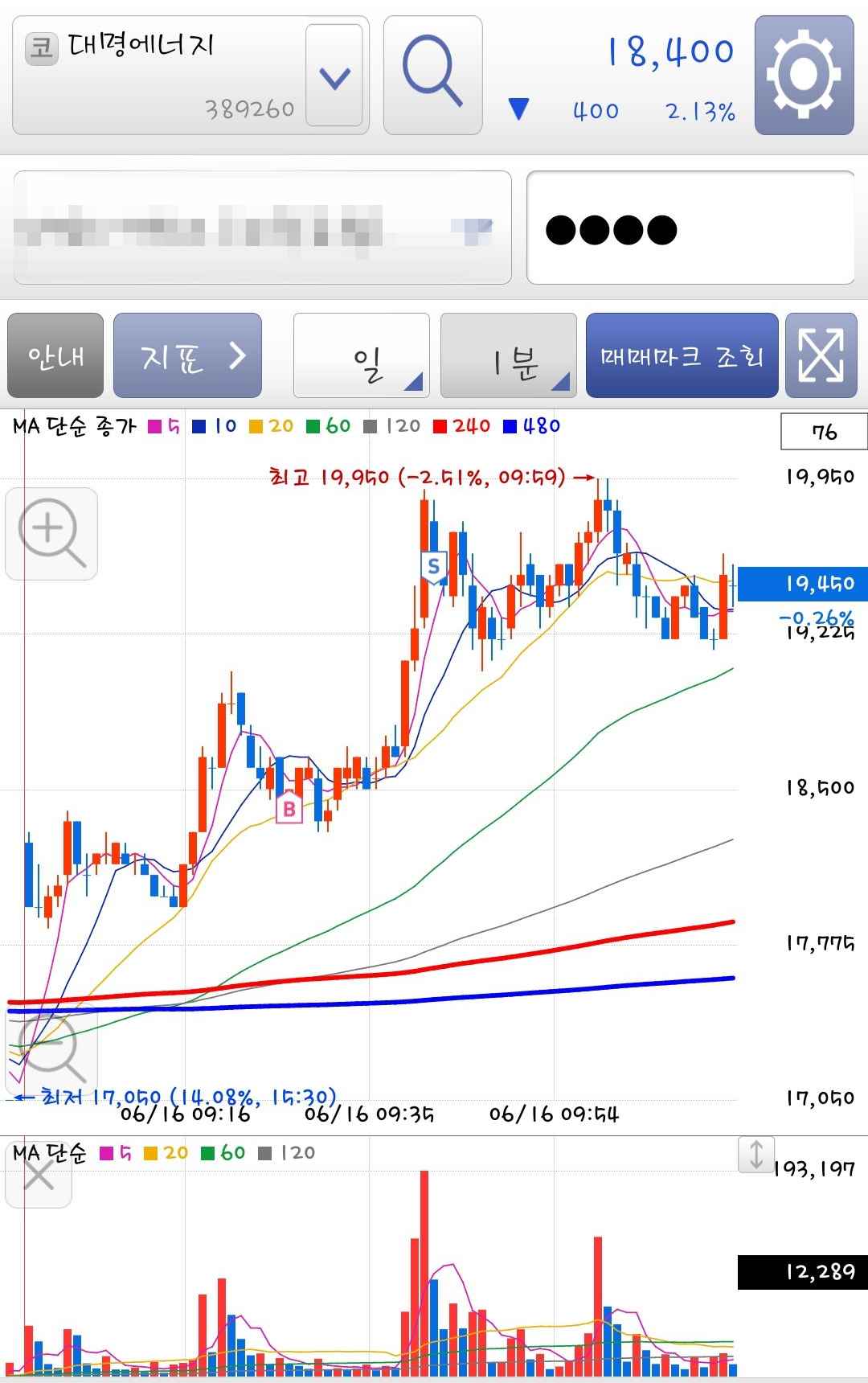
Task: Click the volume MA 120 legend swatch
Action: [x=265, y=1154]
